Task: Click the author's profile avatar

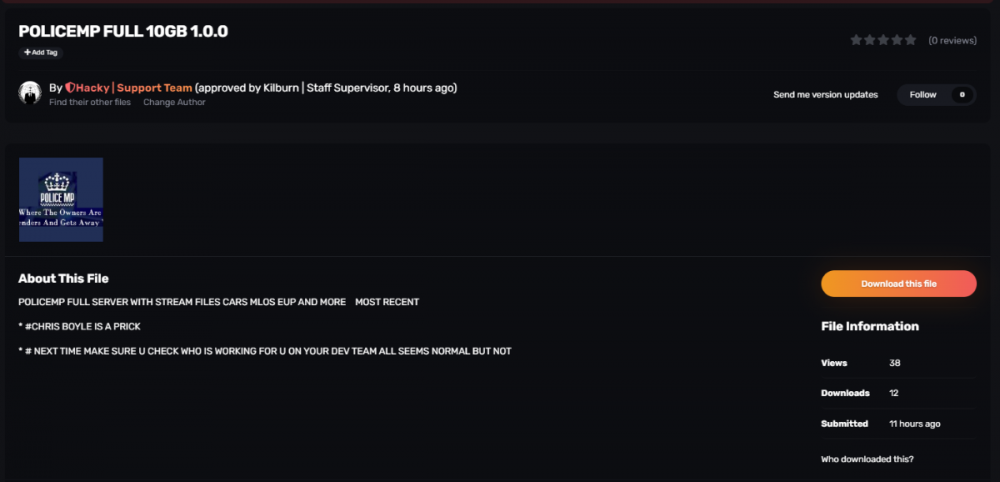Action: pyautogui.click(x=30, y=93)
